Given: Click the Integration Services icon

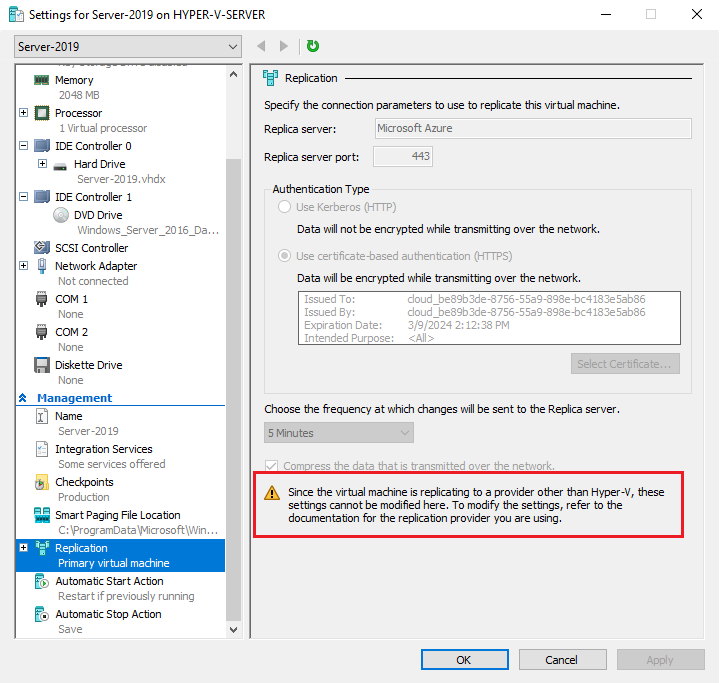Looking at the screenshot, I should click(42, 449).
